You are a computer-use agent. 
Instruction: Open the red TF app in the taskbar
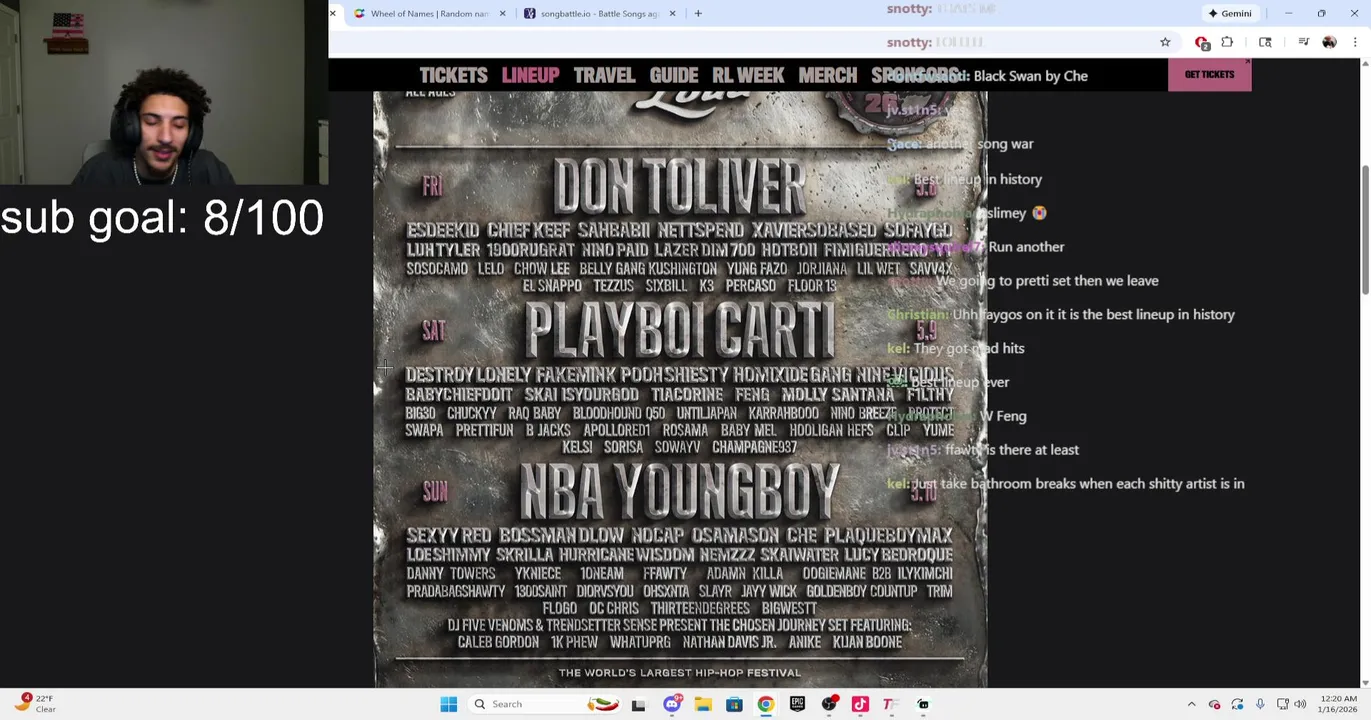(890, 704)
